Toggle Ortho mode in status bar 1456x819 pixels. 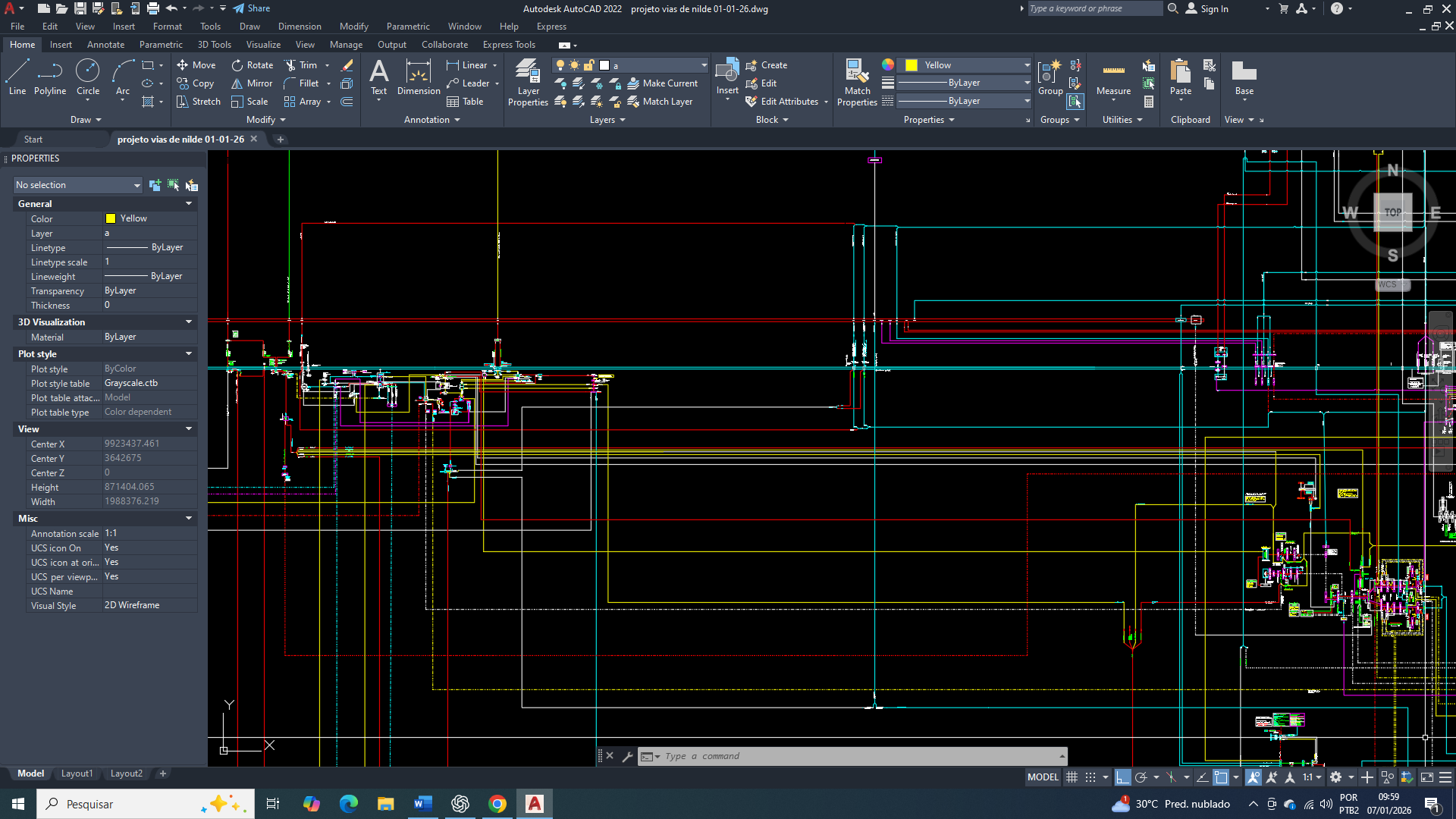coord(1122,777)
